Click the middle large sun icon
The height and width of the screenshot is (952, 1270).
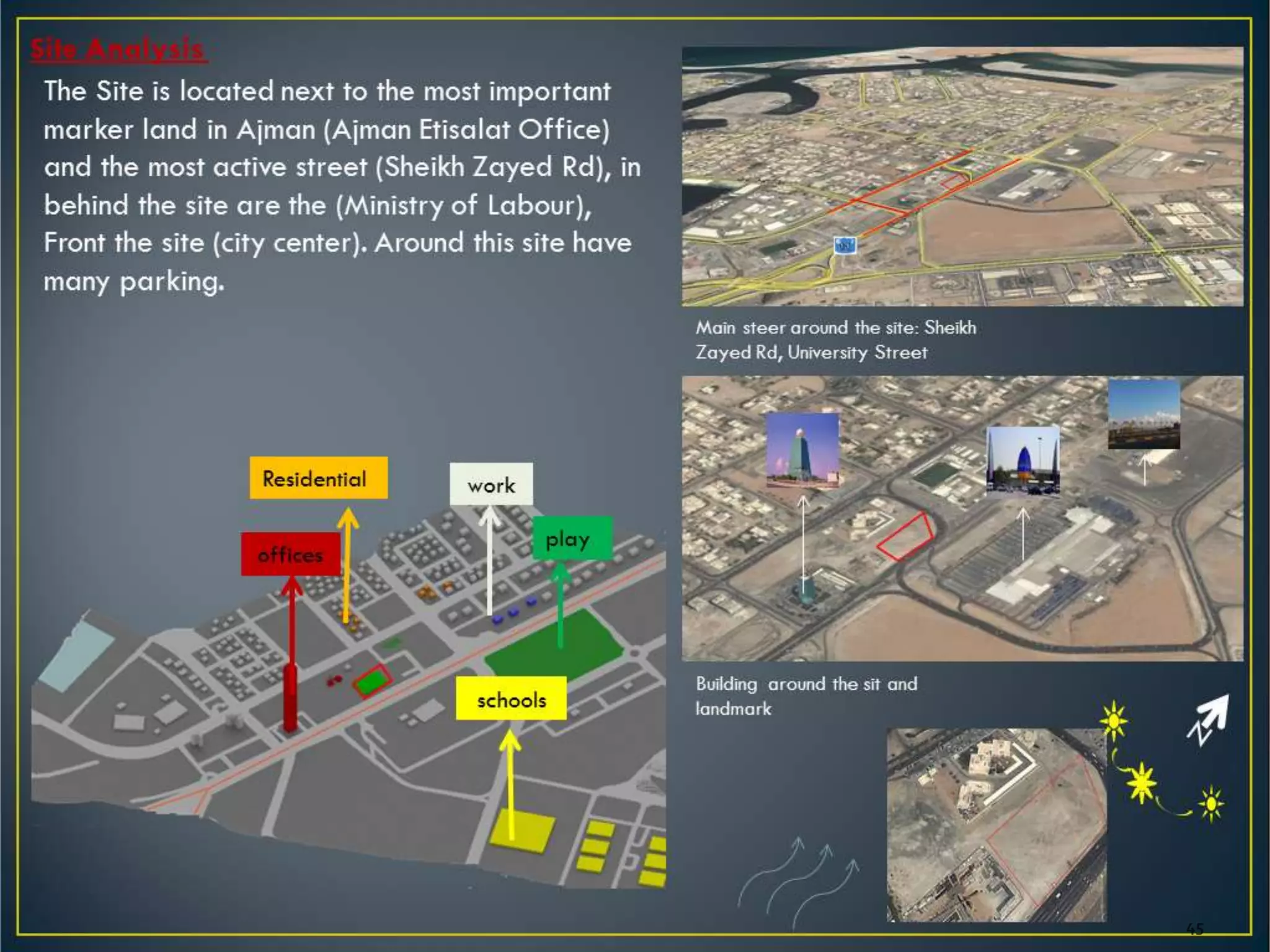click(x=1142, y=783)
